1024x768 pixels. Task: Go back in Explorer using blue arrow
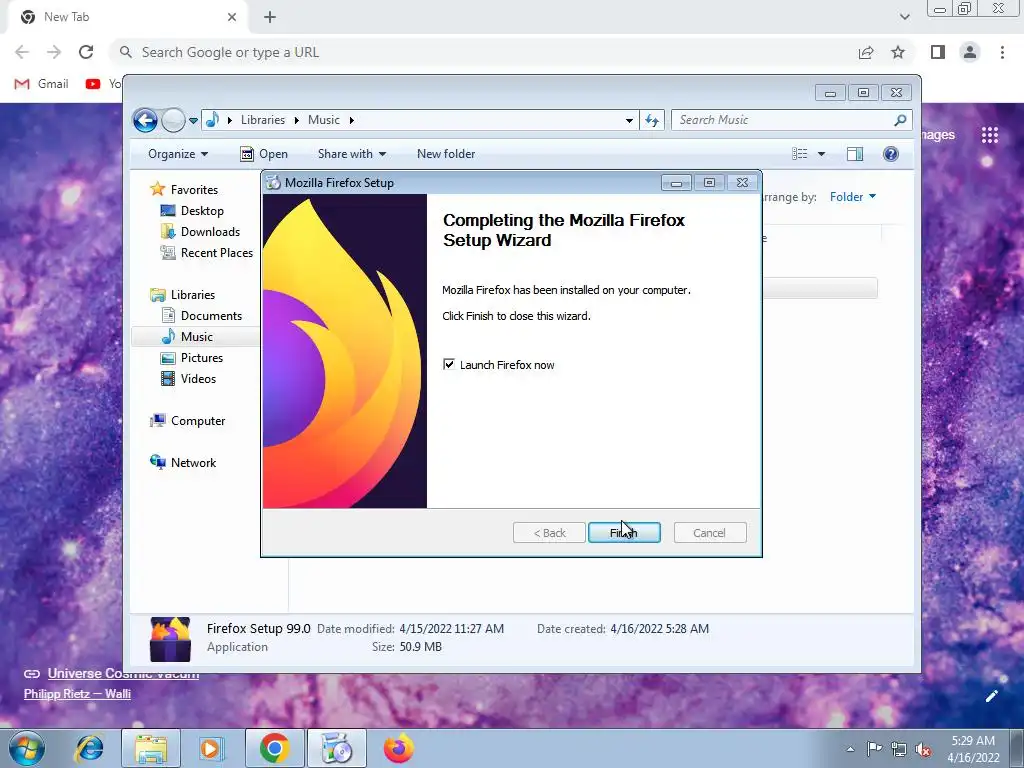145,120
